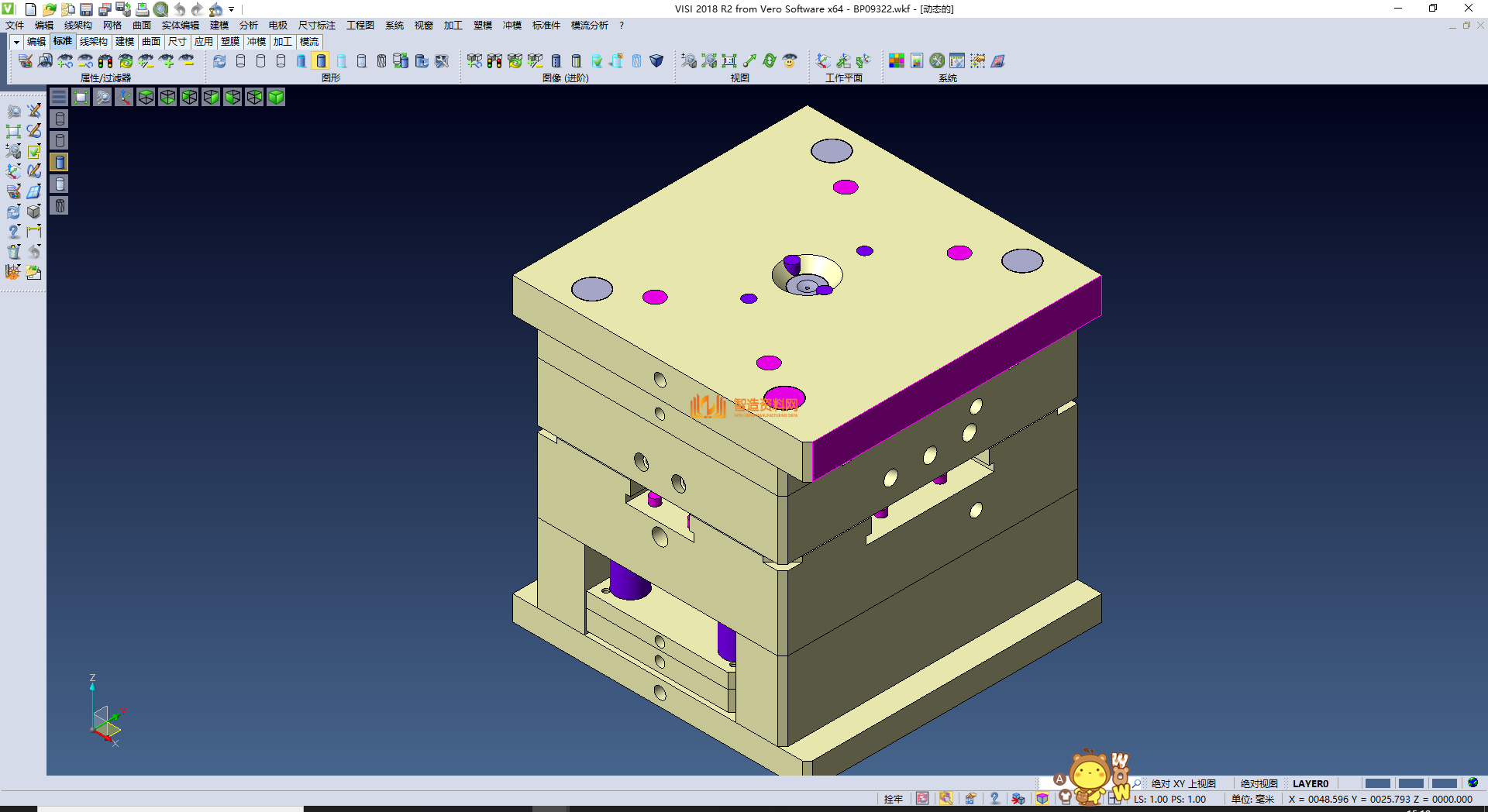Click the green wrench system settings icon
Viewport: 1488px width, 812px height.
pos(937,61)
